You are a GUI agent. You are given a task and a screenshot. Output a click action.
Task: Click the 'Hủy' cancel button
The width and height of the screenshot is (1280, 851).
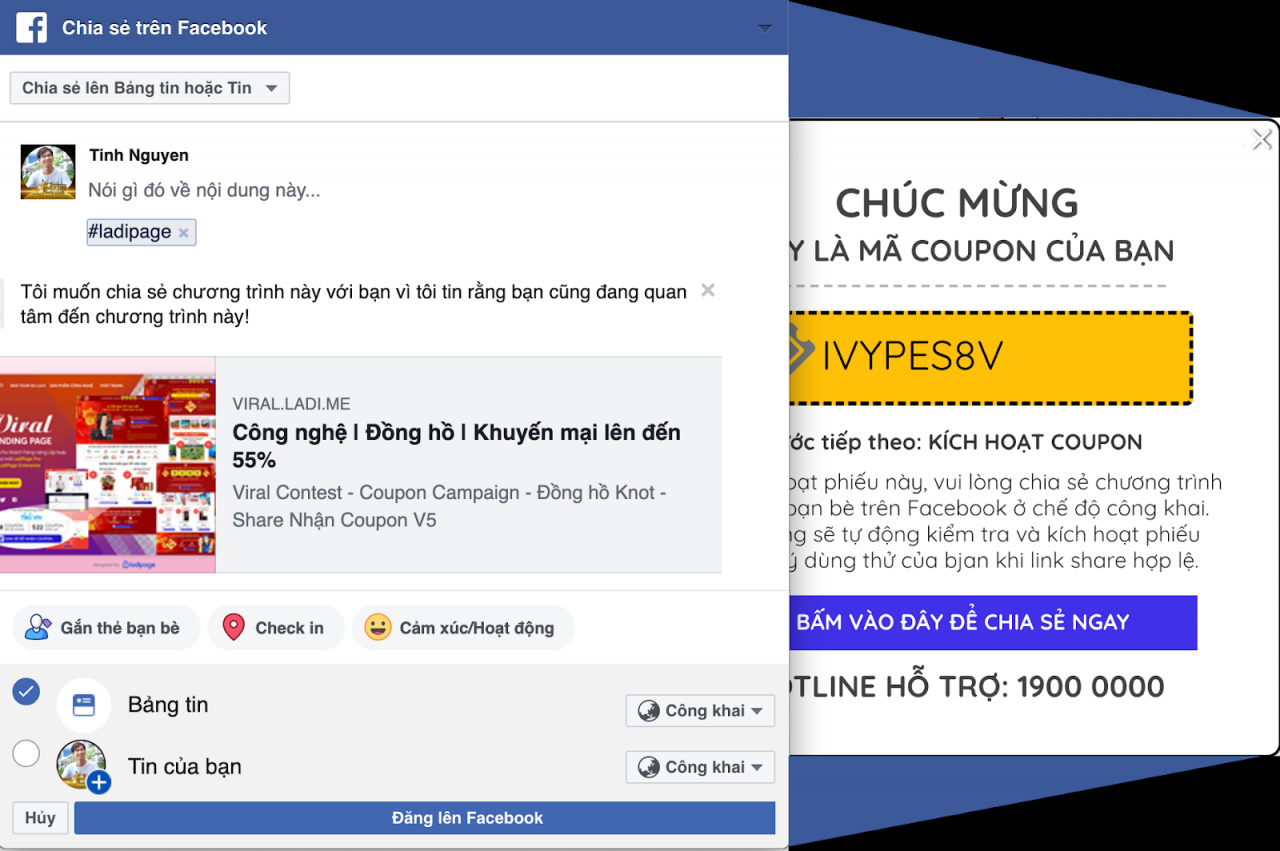[40, 818]
